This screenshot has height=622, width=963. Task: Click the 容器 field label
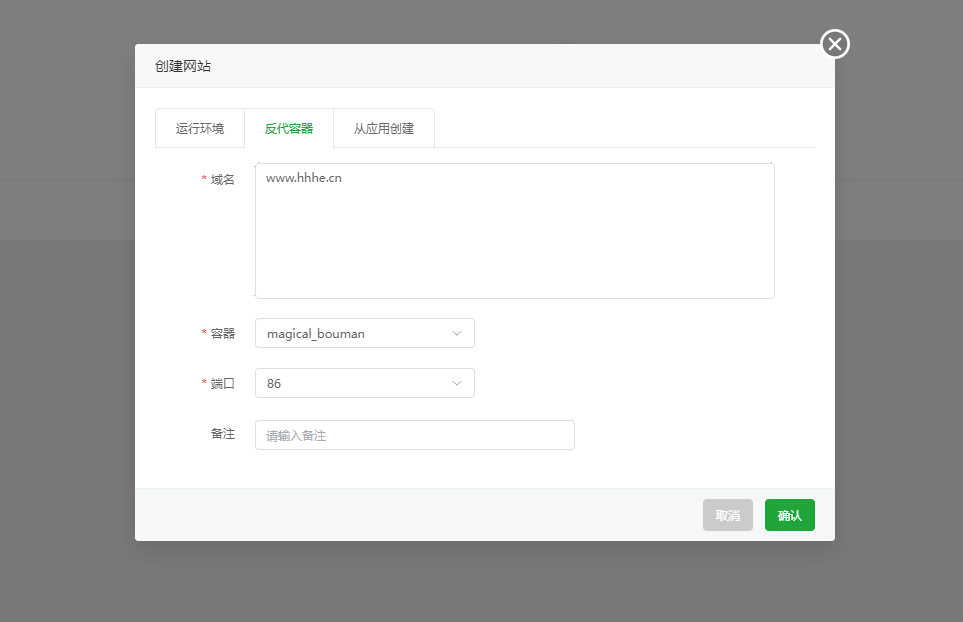pos(222,333)
